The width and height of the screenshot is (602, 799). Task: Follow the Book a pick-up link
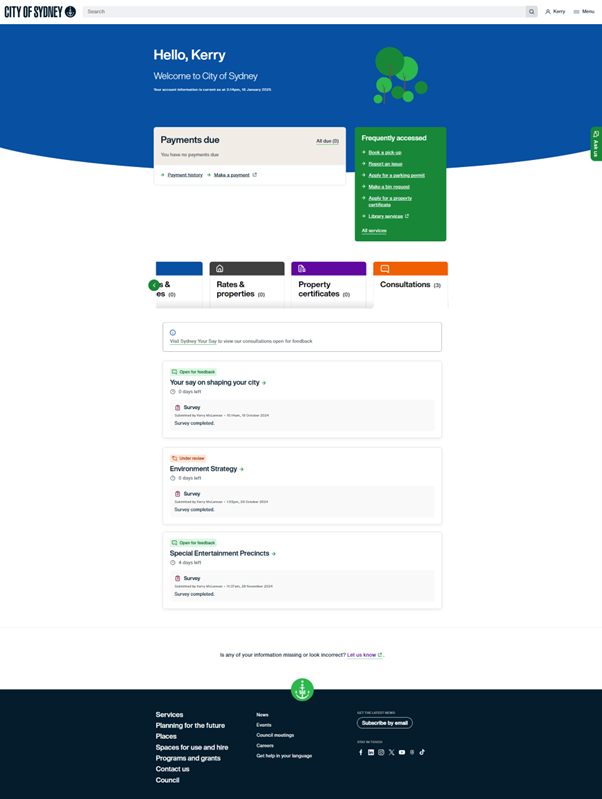tap(384, 152)
